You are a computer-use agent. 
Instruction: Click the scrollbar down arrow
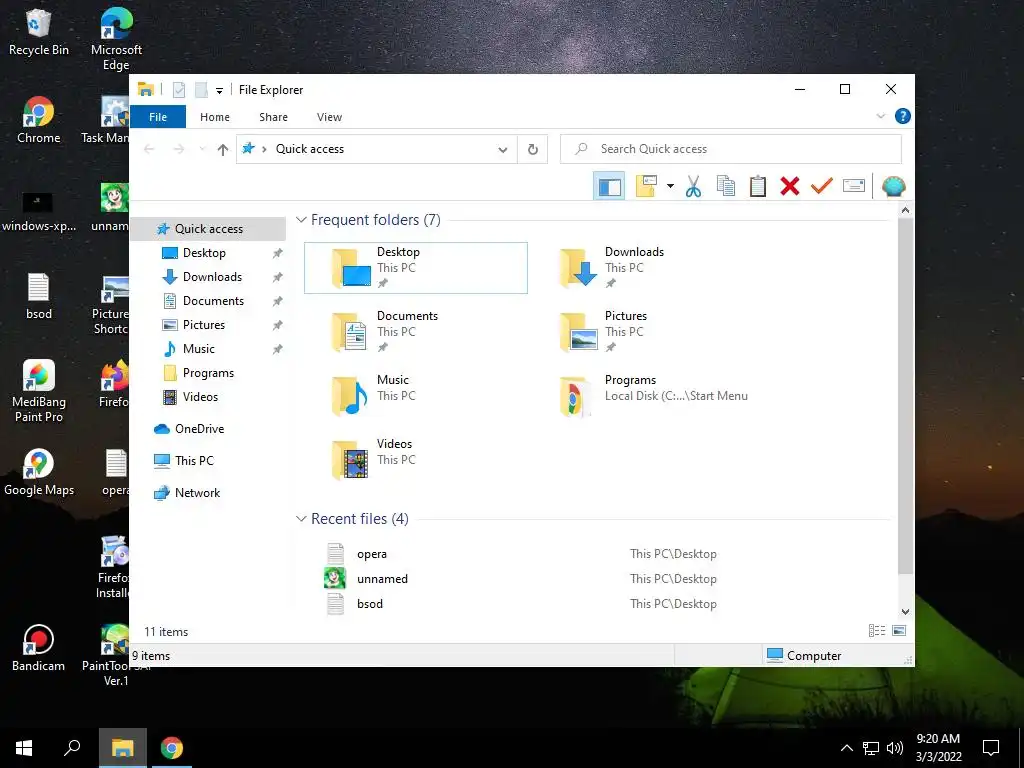[905, 612]
